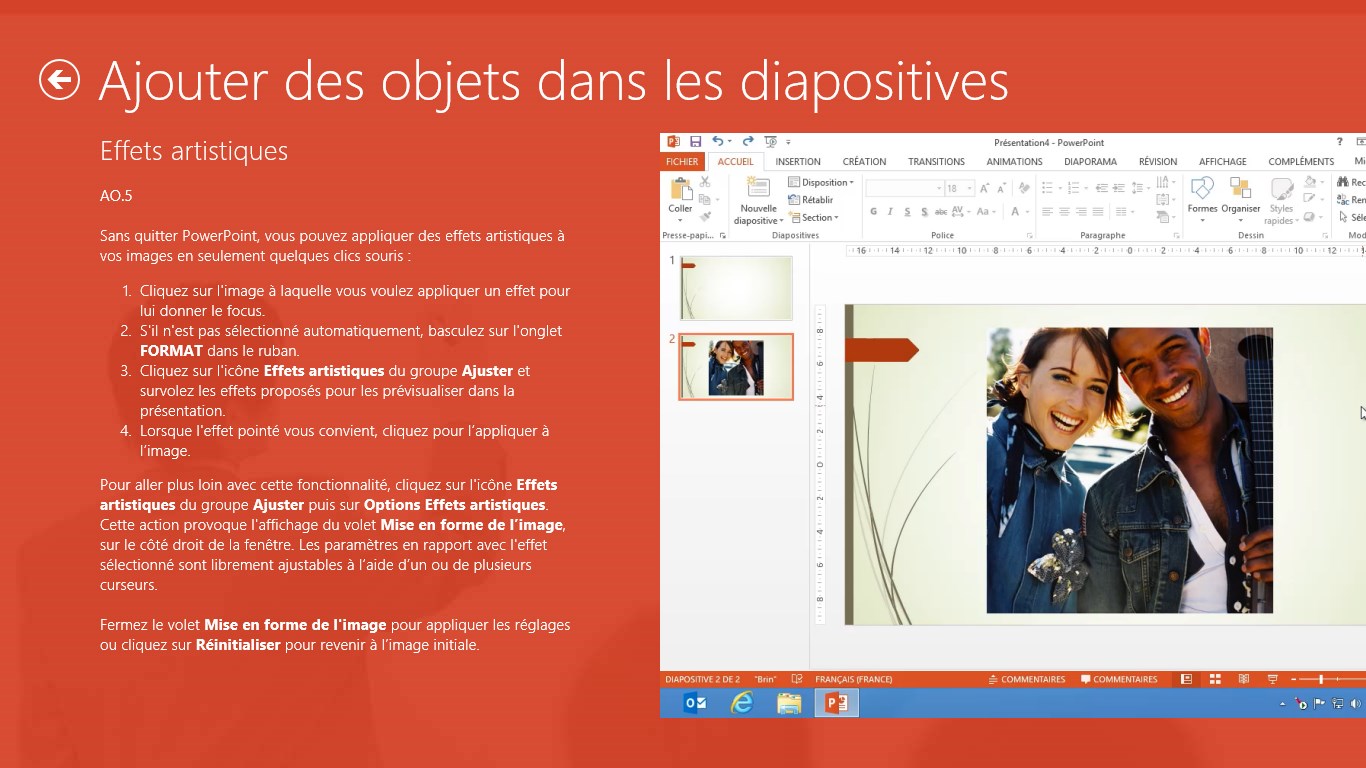Click the zoom slider in the status bar
Screen dimensions: 1366x768
pyautogui.click(x=1321, y=679)
